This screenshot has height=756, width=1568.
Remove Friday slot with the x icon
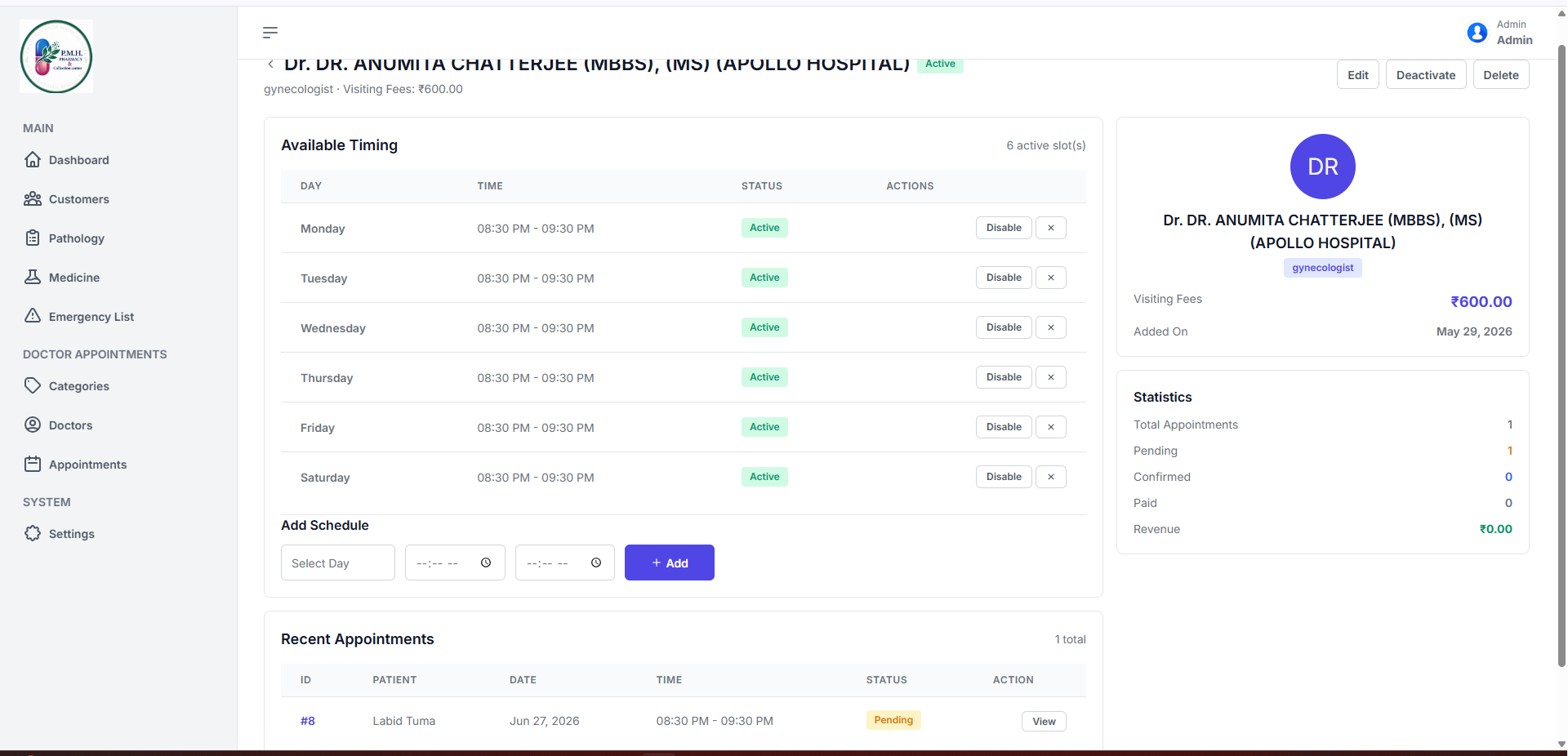click(1051, 427)
